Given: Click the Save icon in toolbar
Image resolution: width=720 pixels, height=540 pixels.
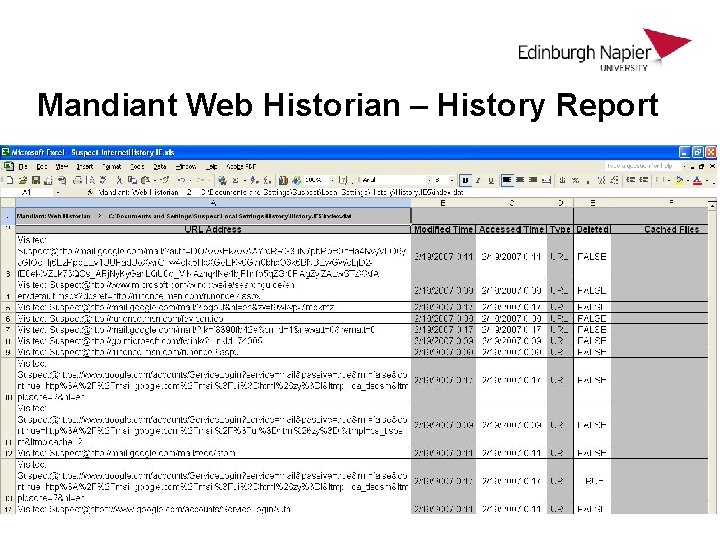Looking at the screenshot, I should tap(36, 180).
